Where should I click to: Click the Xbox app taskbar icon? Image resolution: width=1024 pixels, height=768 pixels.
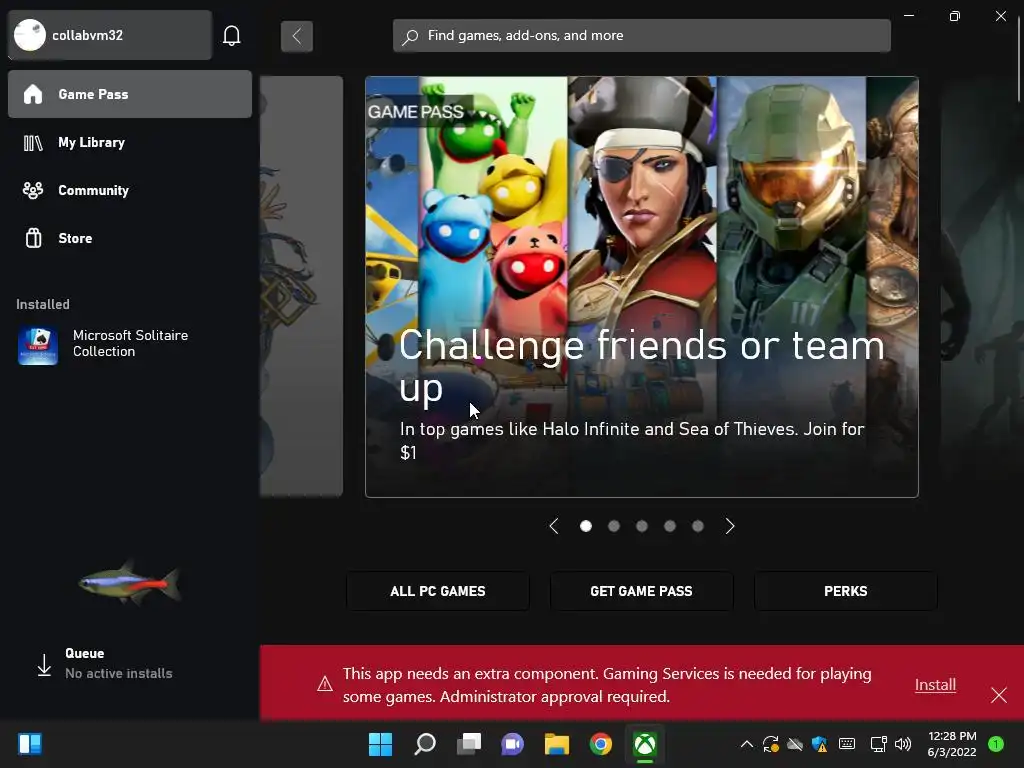tap(645, 744)
